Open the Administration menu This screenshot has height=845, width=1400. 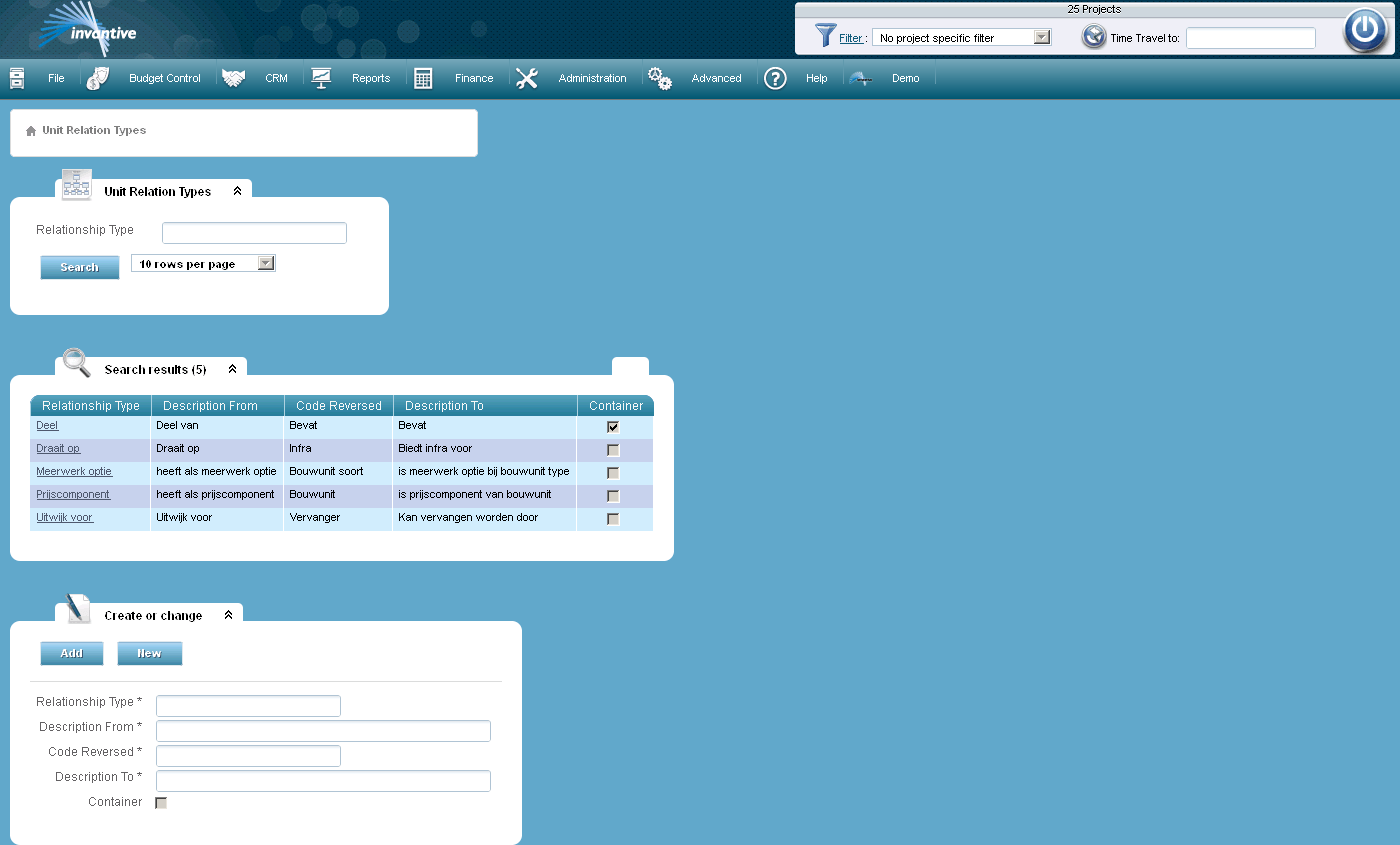click(592, 78)
